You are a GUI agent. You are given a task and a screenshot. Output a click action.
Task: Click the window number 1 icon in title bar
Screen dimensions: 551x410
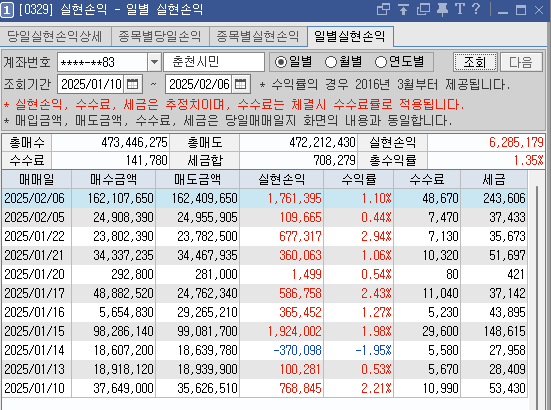point(7,10)
